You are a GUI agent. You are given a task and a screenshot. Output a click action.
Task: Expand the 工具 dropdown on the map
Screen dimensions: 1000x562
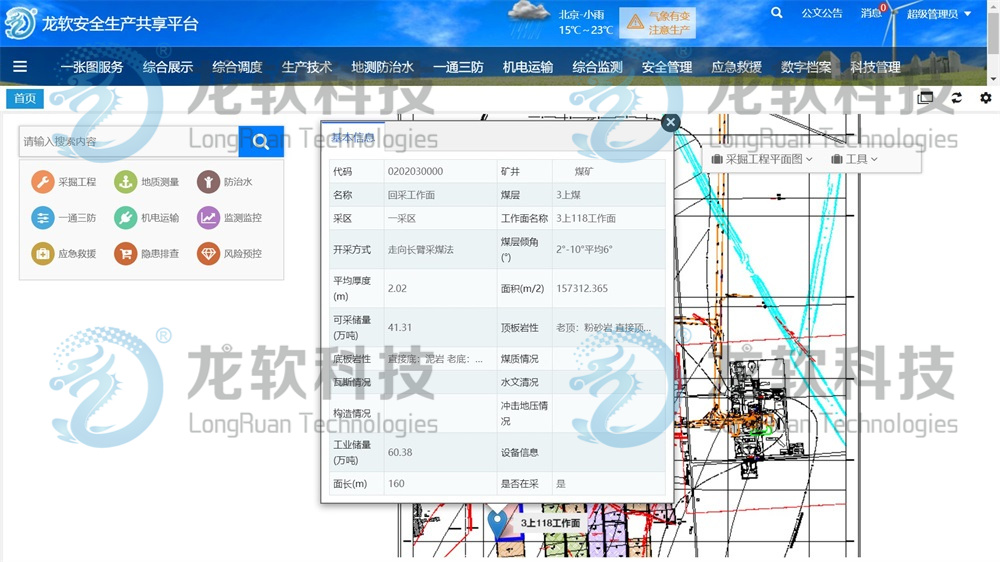854,159
